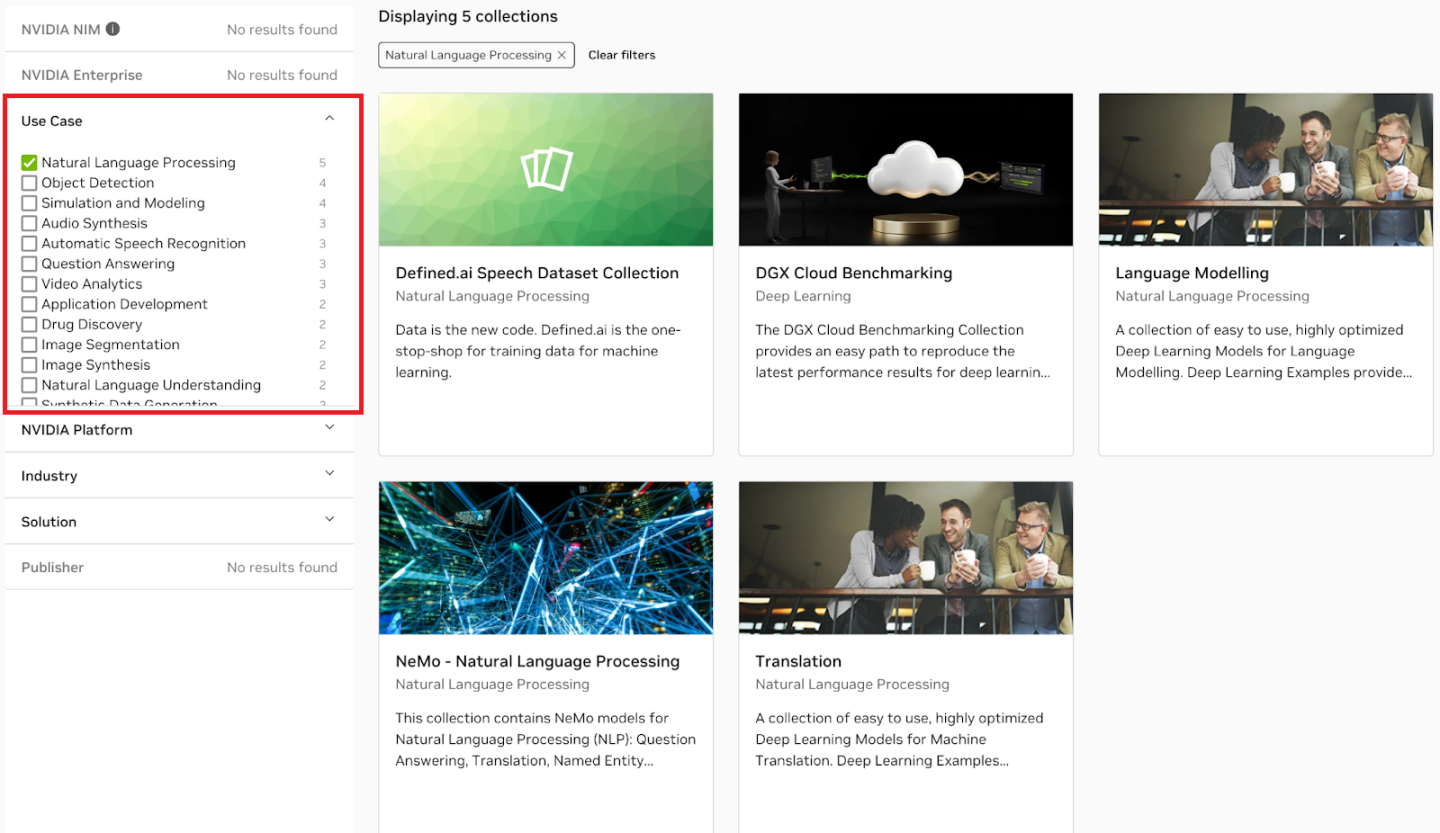Open the Language Modelling collection title

[1192, 273]
